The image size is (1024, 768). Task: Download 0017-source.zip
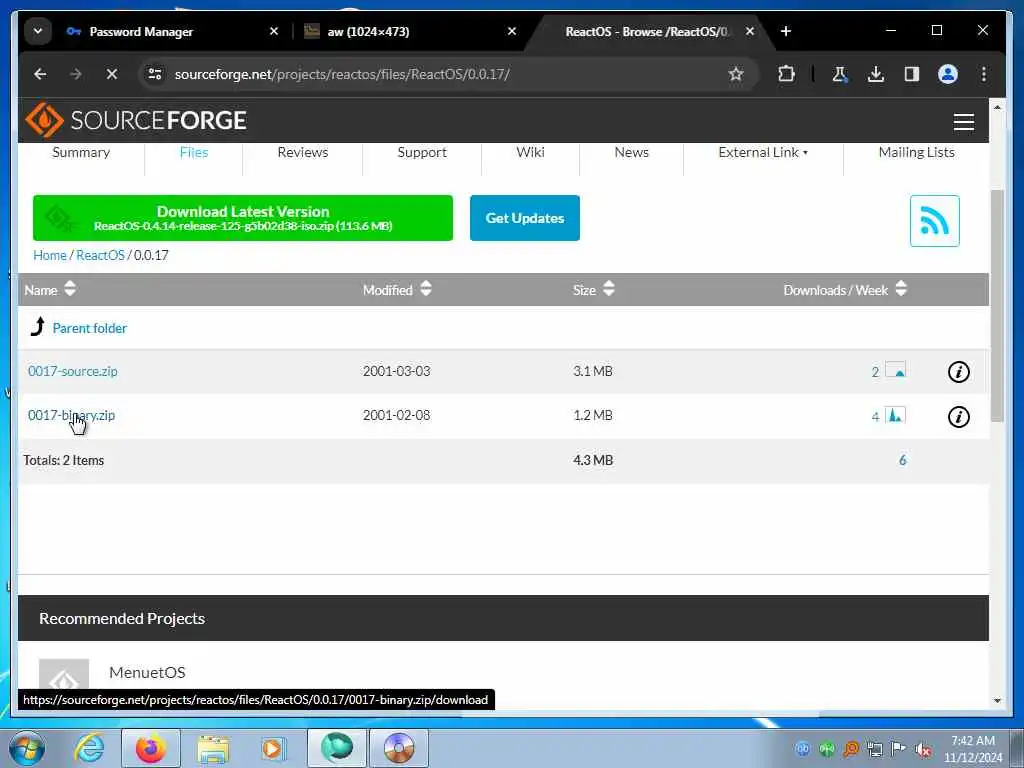pyautogui.click(x=72, y=371)
